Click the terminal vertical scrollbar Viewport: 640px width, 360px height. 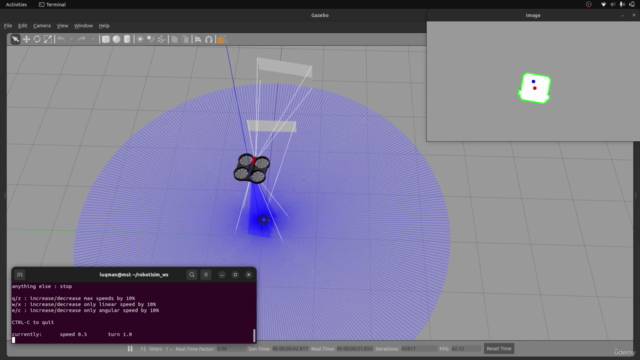[x=254, y=335]
